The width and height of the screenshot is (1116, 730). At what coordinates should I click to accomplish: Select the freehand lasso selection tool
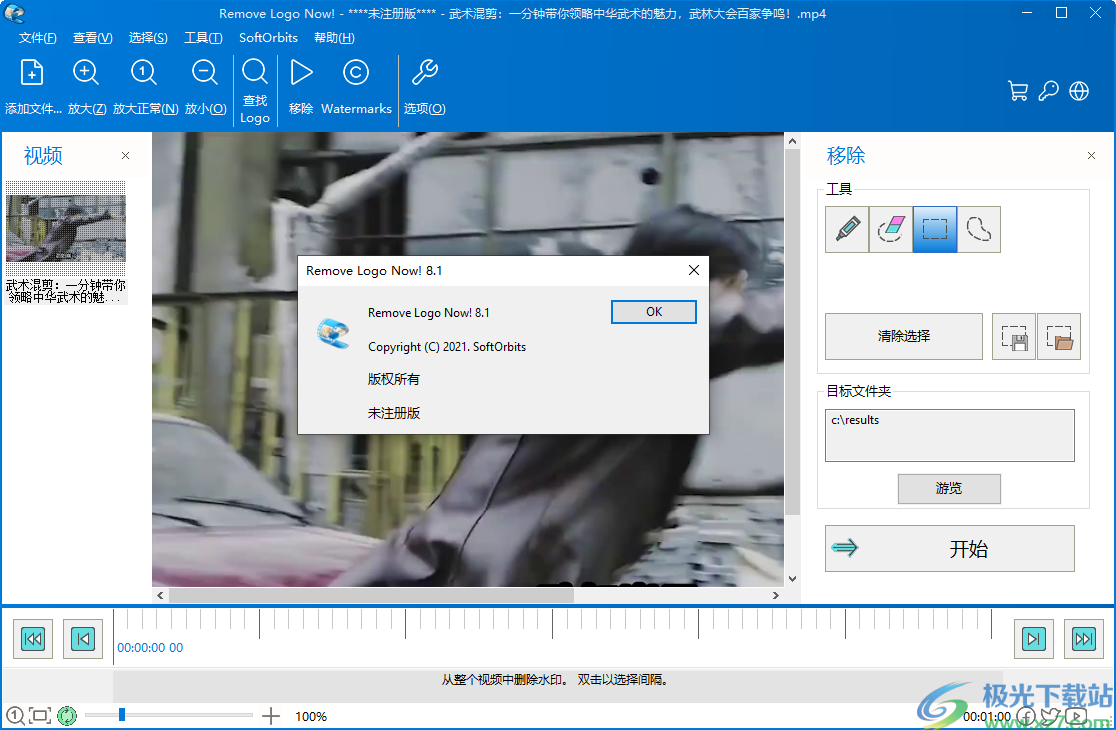point(978,229)
